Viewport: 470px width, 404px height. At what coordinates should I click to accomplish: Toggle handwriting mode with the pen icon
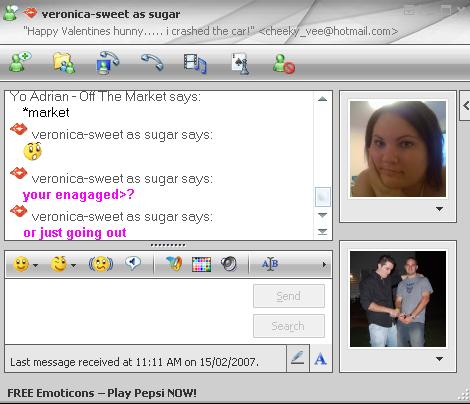[x=298, y=358]
